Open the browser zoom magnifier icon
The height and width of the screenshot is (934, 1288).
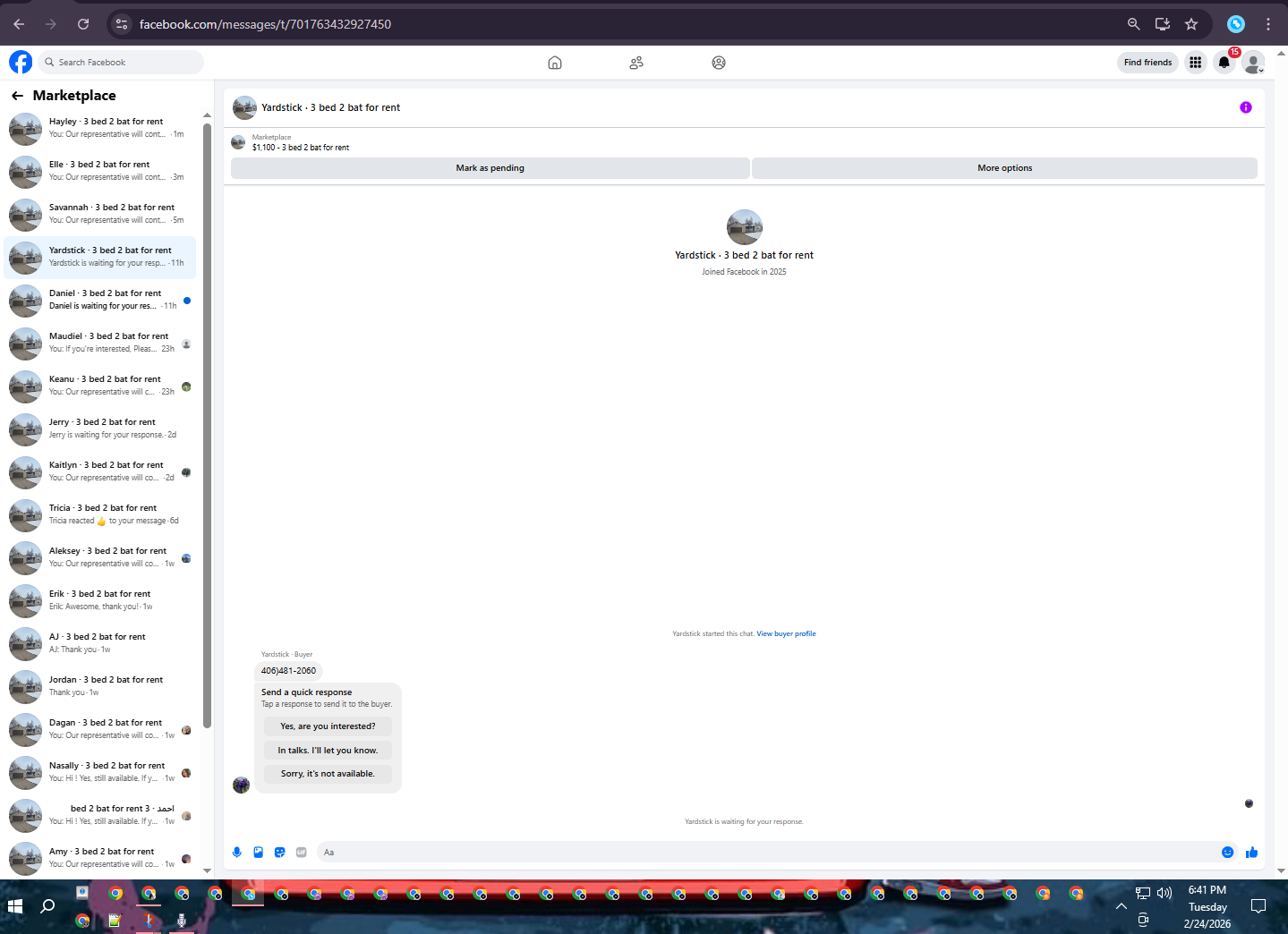click(1134, 24)
